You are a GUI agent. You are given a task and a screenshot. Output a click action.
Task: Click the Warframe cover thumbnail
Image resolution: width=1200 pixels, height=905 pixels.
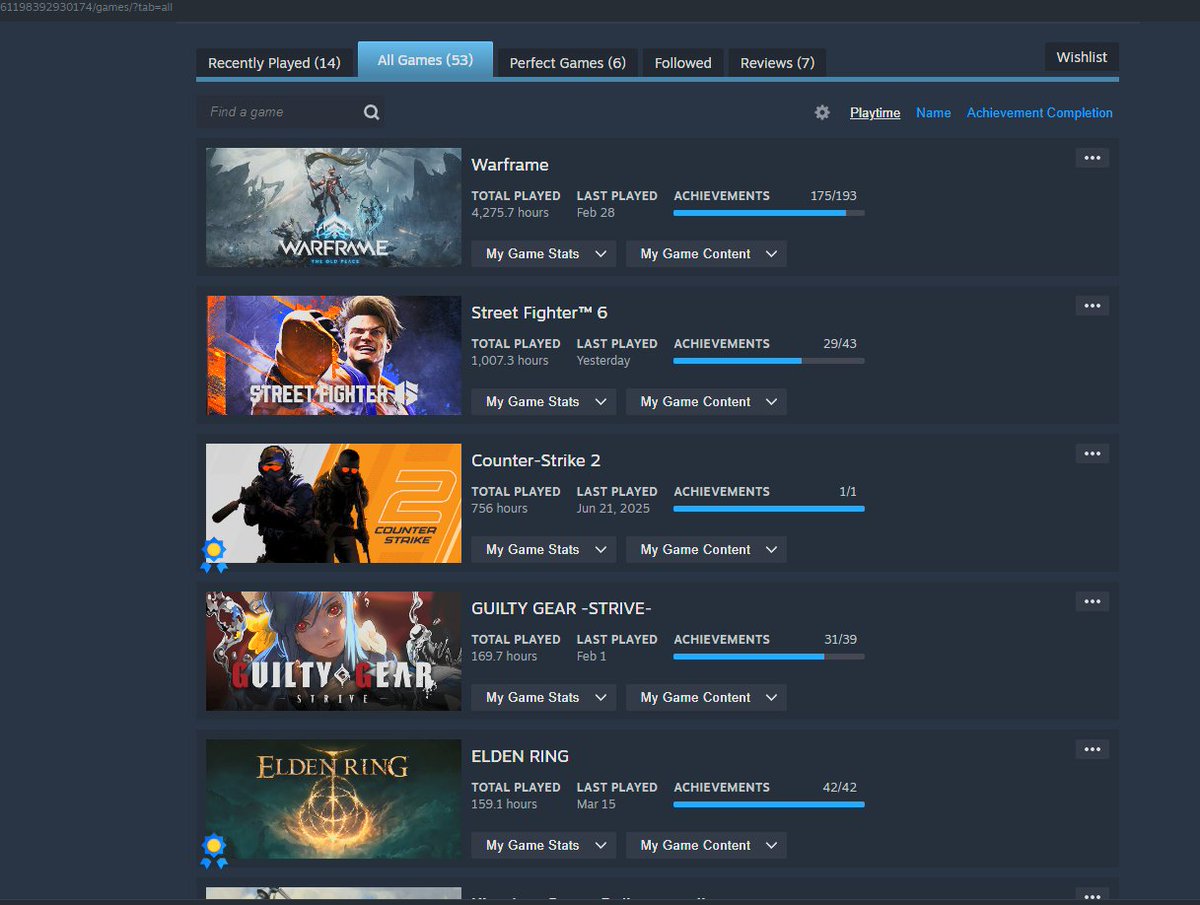(x=334, y=207)
